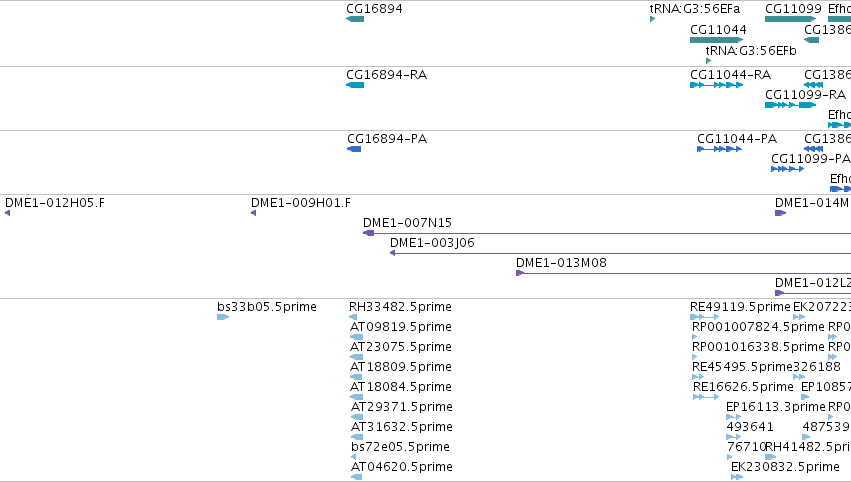851x482 pixels.
Task: Click the RE49119.5prime EST glyph
Action: tap(704, 317)
